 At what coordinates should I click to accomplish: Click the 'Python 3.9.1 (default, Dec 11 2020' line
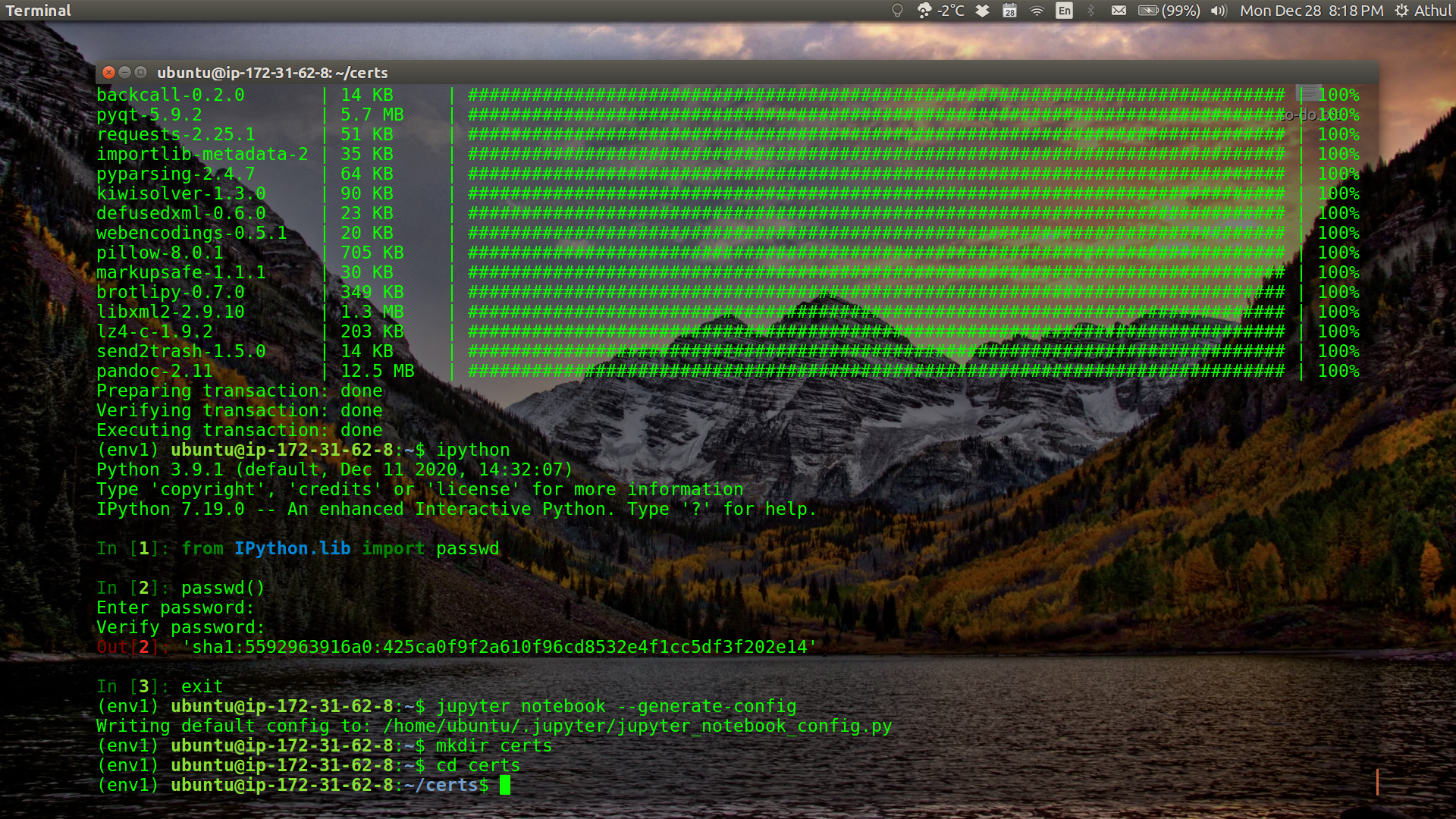pos(334,469)
